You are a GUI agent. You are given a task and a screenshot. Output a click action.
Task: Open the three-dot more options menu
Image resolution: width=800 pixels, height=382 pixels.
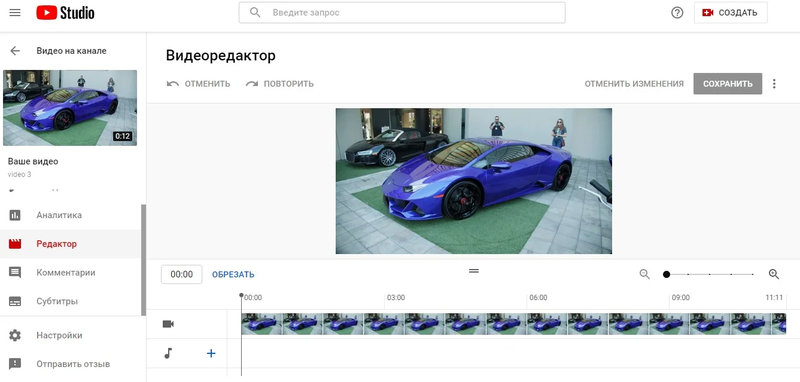pos(774,84)
